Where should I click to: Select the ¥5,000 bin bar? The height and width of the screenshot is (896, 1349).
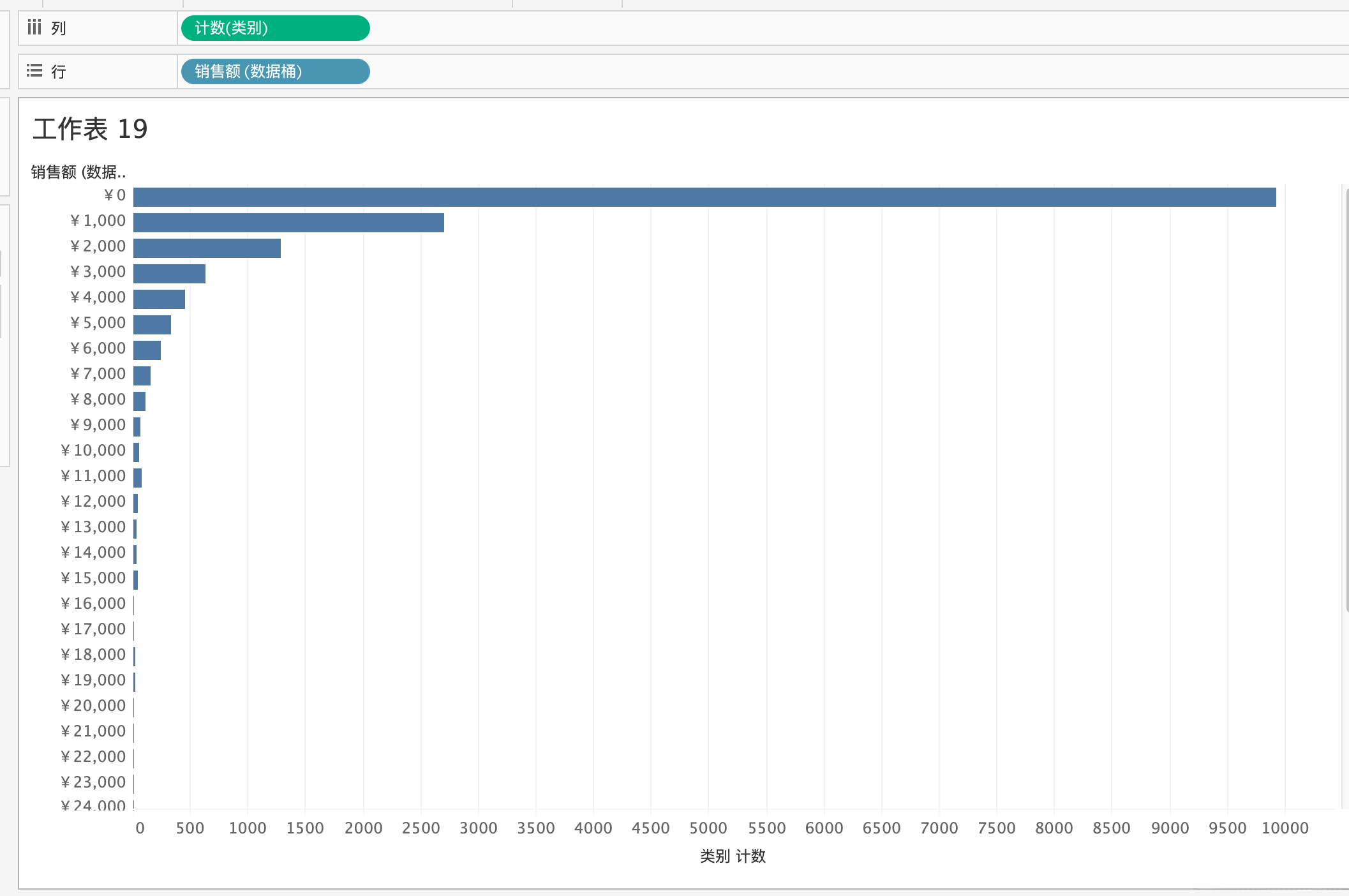pyautogui.click(x=152, y=325)
